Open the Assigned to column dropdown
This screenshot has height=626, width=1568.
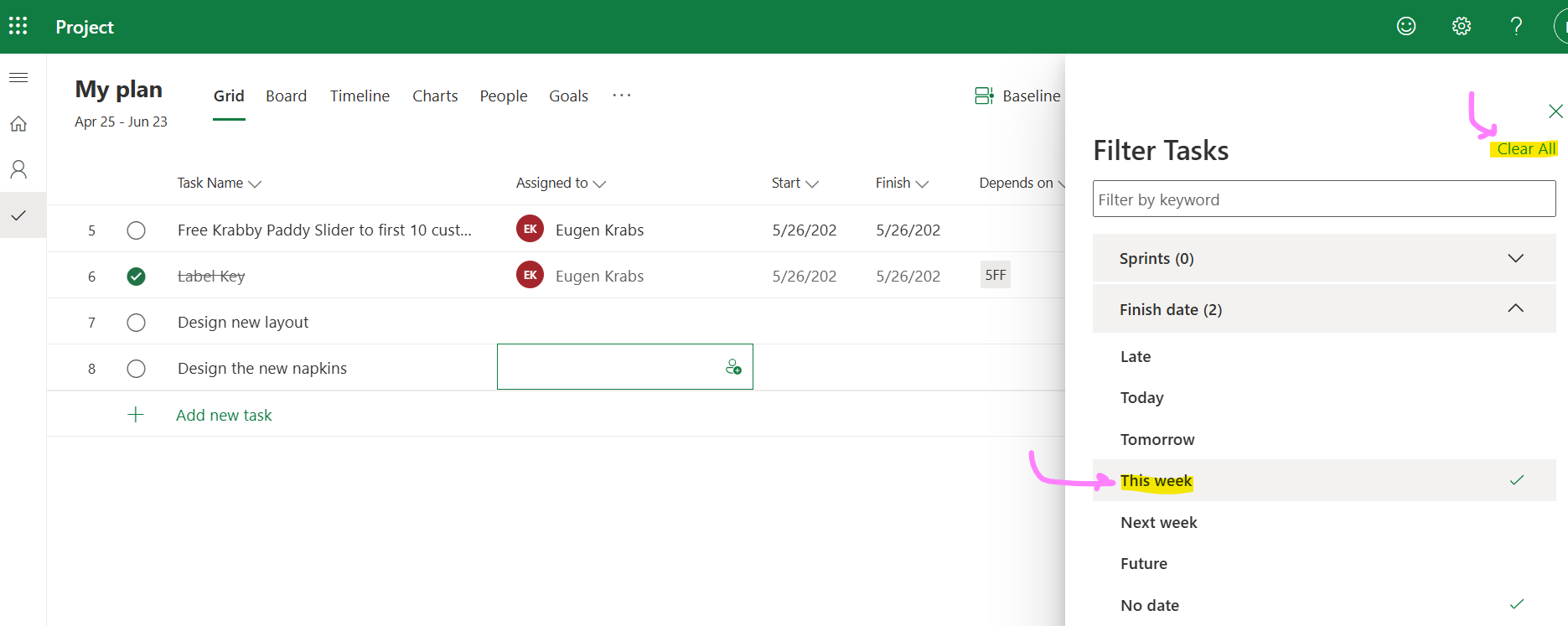(x=599, y=184)
